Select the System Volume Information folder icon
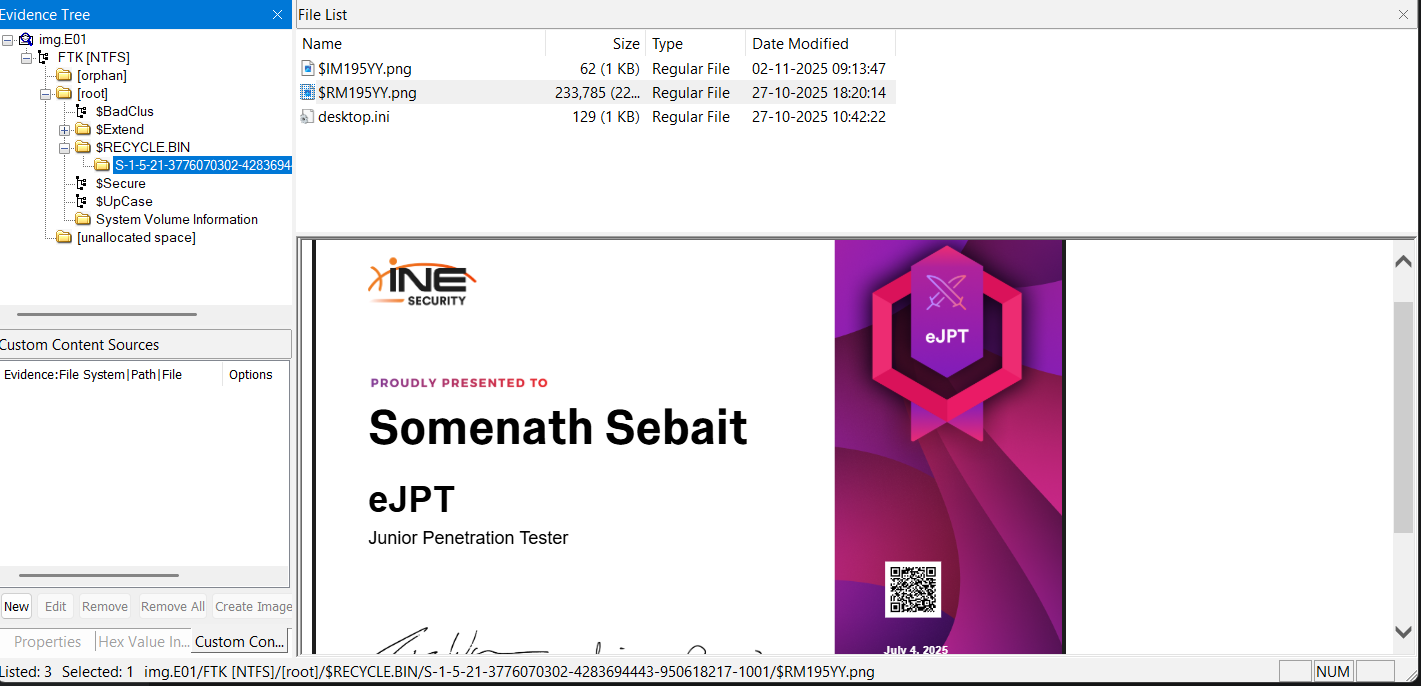 (83, 219)
